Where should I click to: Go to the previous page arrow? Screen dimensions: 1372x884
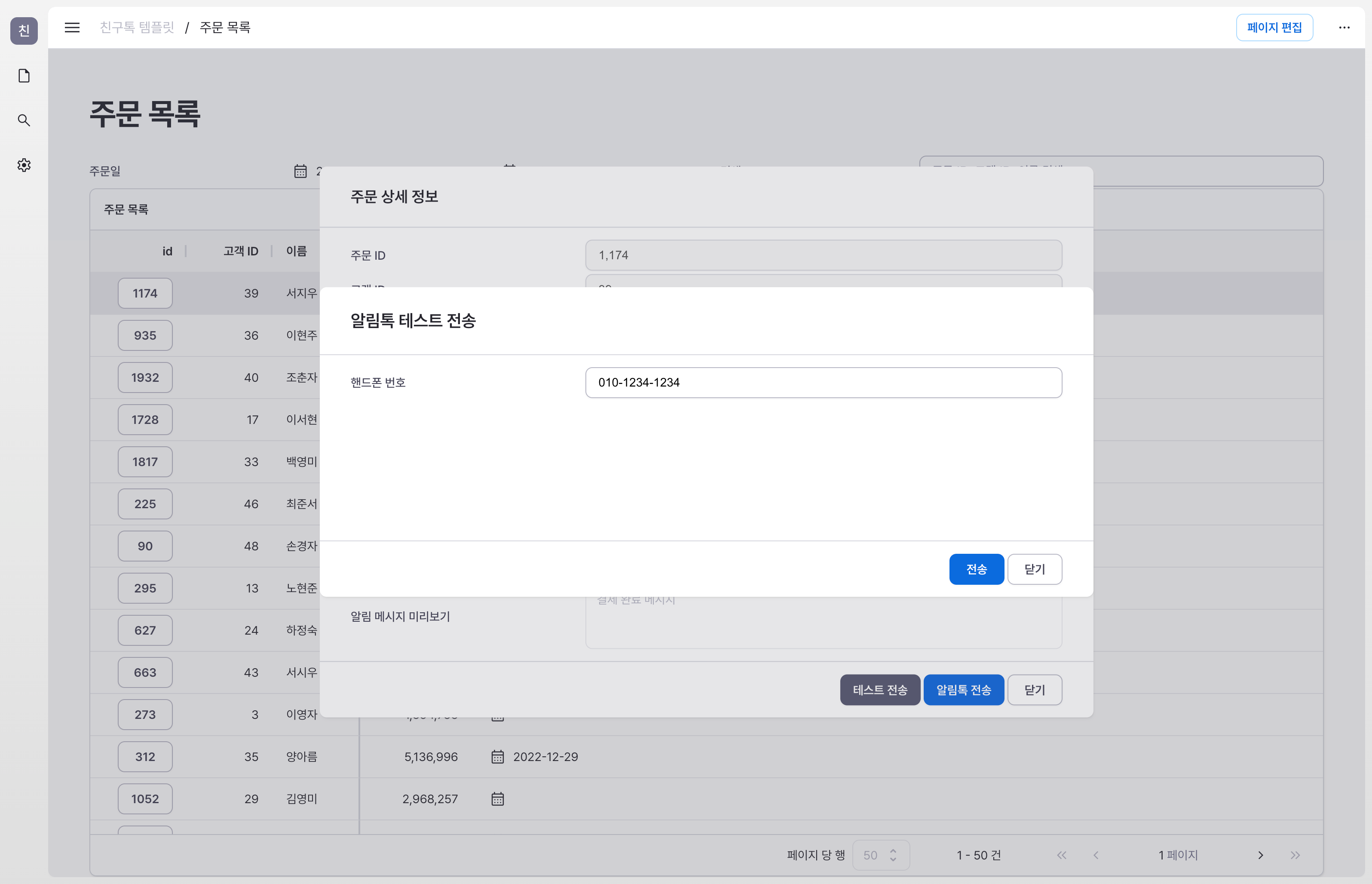(x=1096, y=855)
